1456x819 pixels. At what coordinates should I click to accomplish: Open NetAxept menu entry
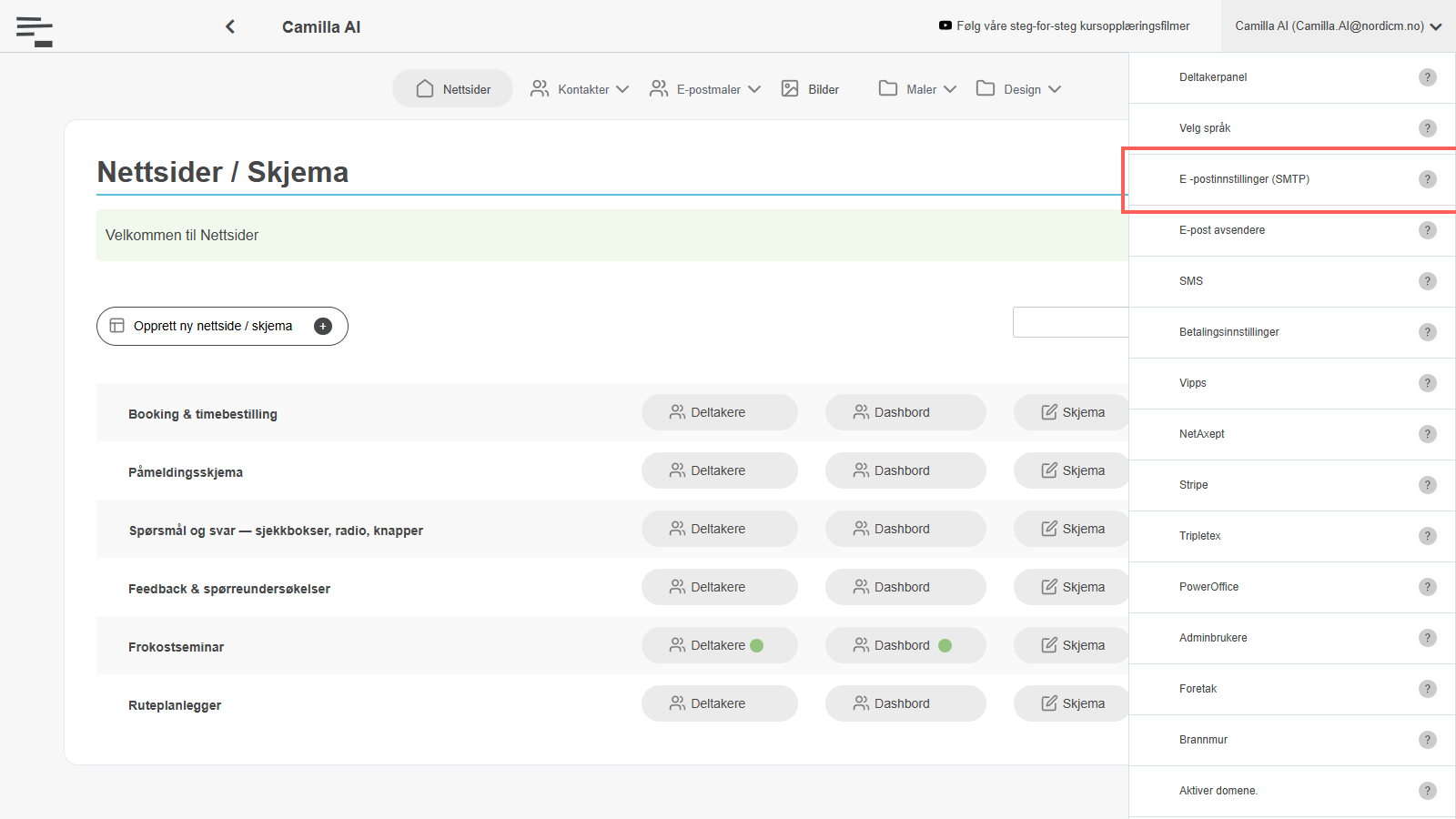pos(1292,434)
